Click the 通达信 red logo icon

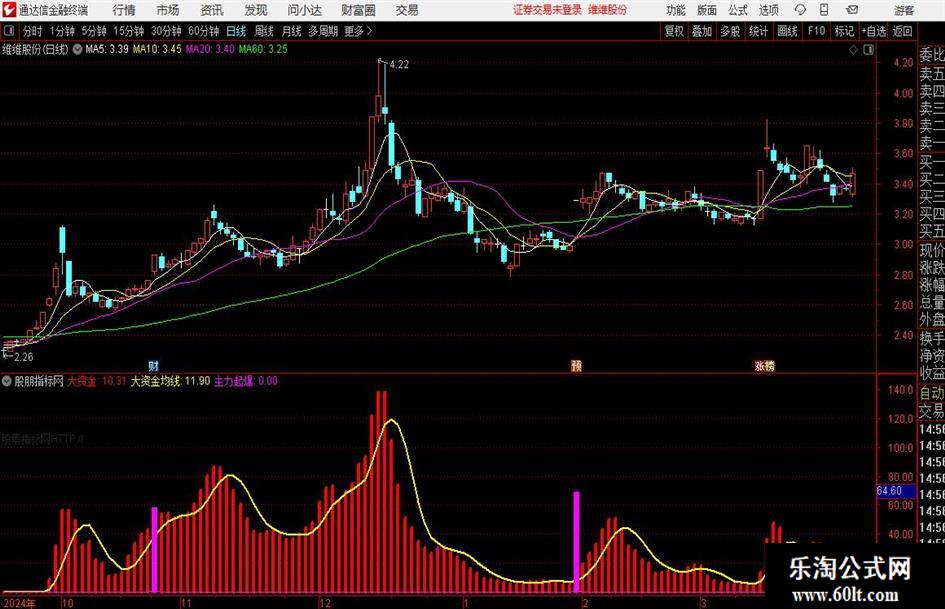coord(9,10)
